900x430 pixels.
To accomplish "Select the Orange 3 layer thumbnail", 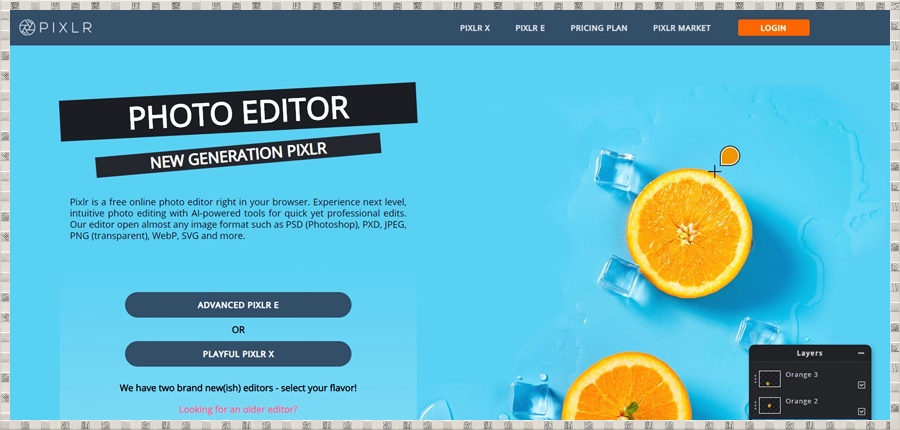I will (x=769, y=379).
